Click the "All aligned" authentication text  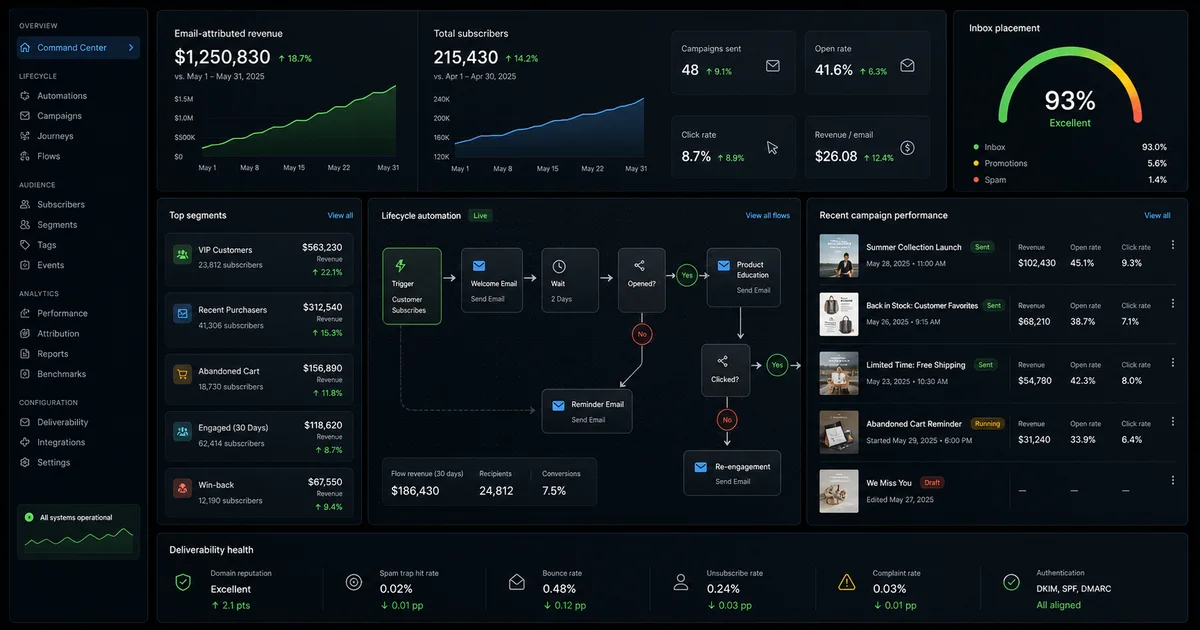[1058, 605]
